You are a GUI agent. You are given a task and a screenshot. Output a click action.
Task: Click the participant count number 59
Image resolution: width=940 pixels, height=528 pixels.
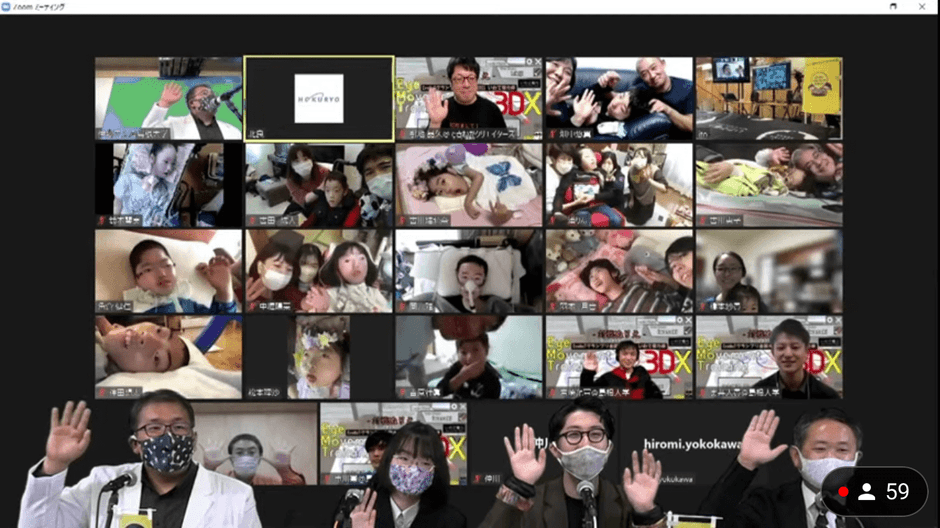(x=897, y=492)
